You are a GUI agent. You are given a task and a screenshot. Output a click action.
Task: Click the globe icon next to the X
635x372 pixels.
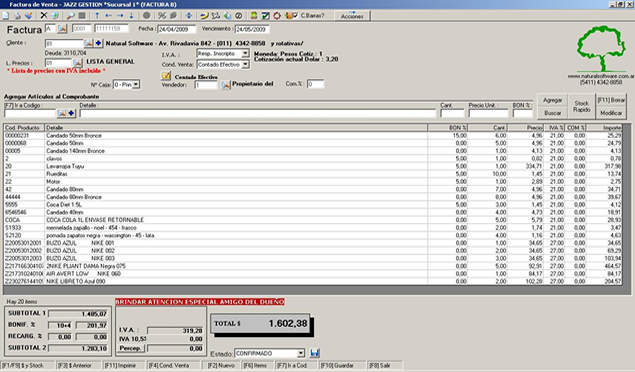(55, 15)
